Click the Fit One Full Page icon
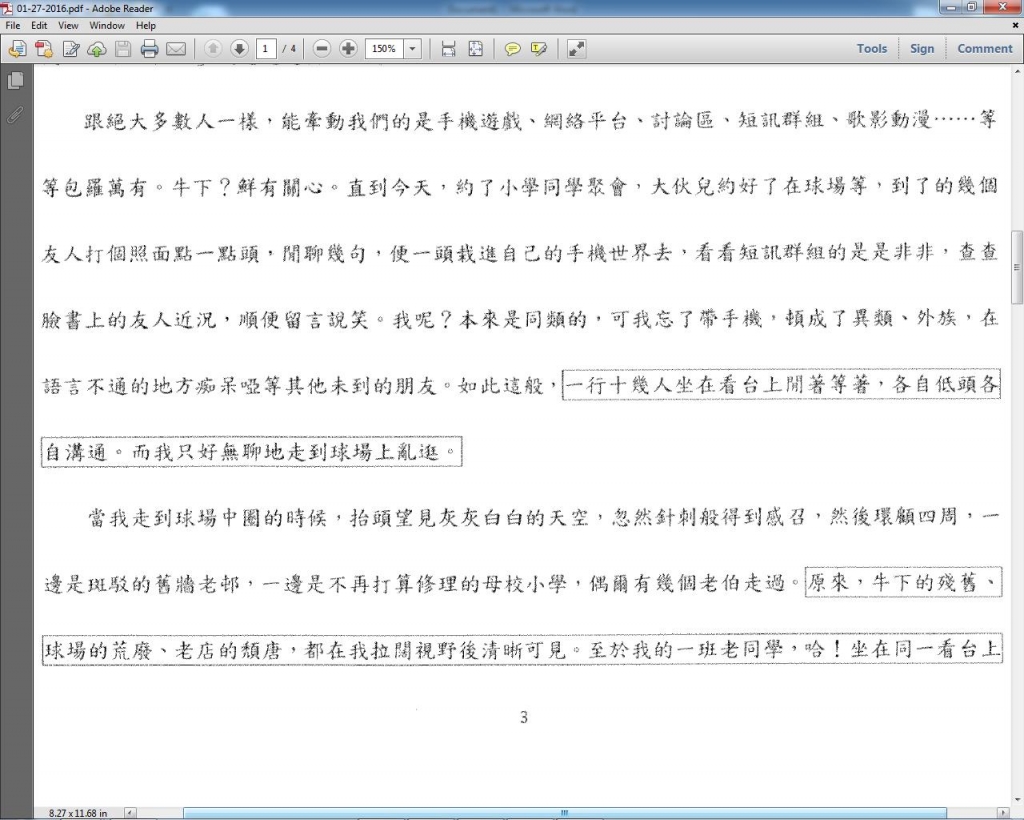This screenshot has height=820, width=1024. coord(475,49)
